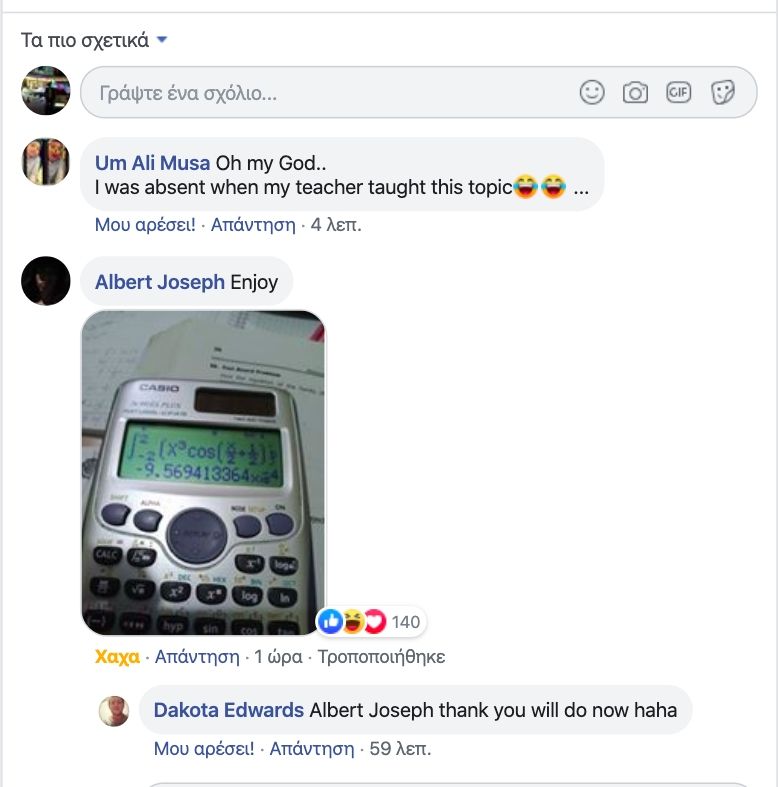The image size is (778, 787).
Task: Expand the 'Τα πιο σχετικά' sort dropdown
Action: (94, 40)
